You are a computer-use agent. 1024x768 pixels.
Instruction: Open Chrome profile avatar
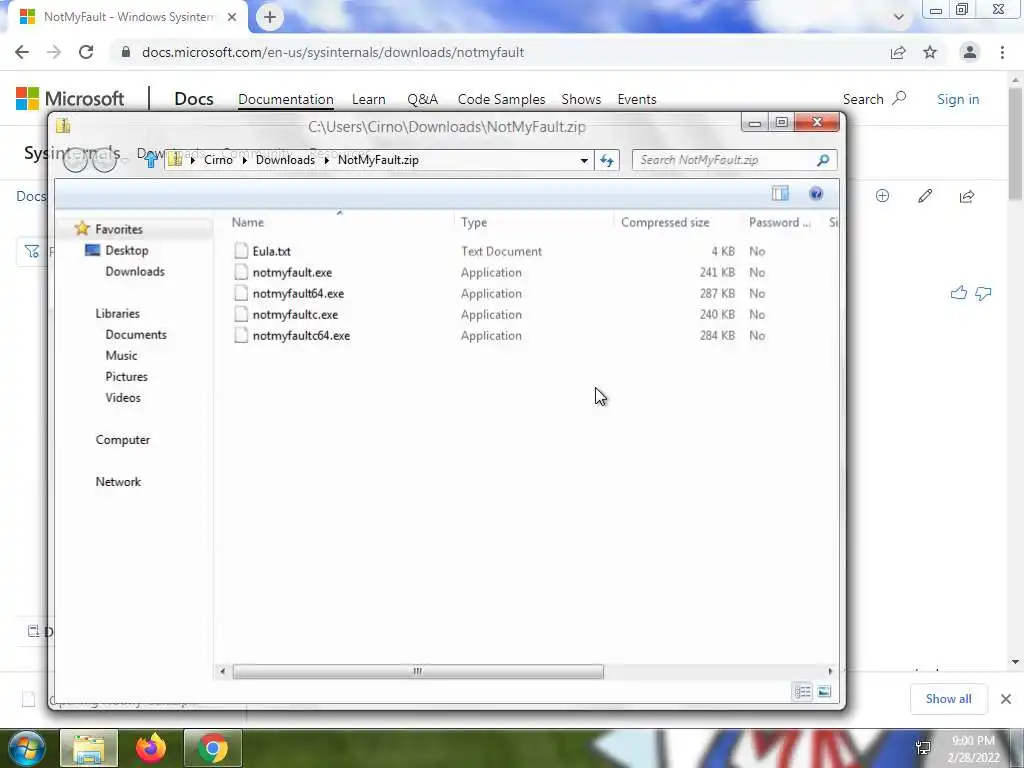pyautogui.click(x=970, y=52)
